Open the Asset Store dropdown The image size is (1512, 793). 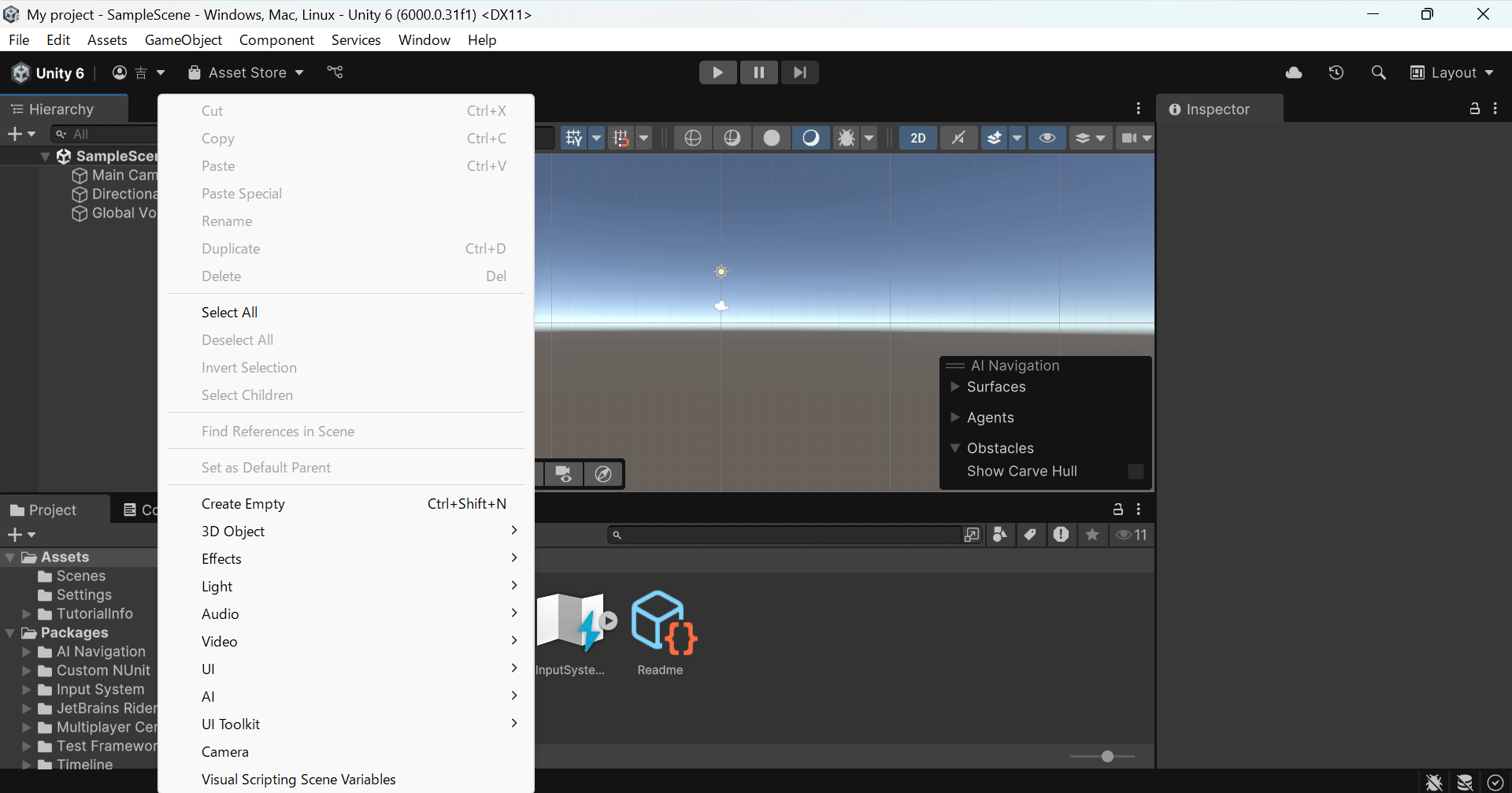(x=246, y=72)
